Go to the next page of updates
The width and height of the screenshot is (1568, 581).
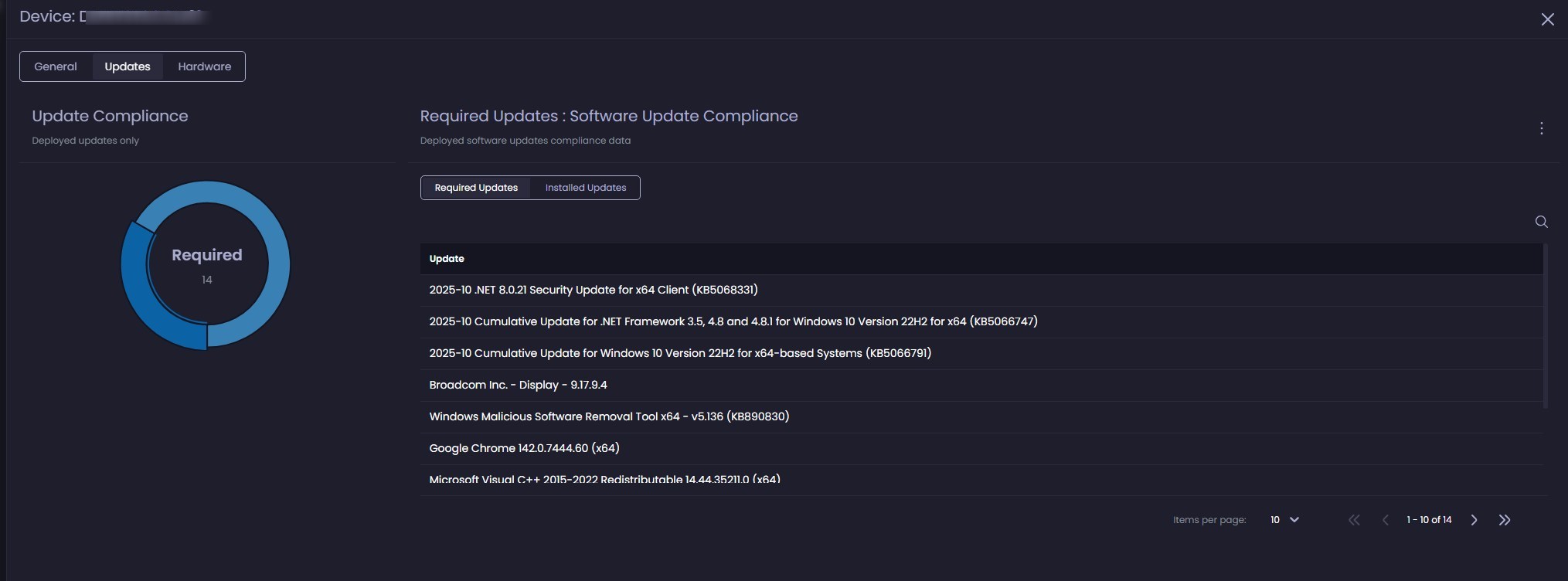click(1474, 520)
